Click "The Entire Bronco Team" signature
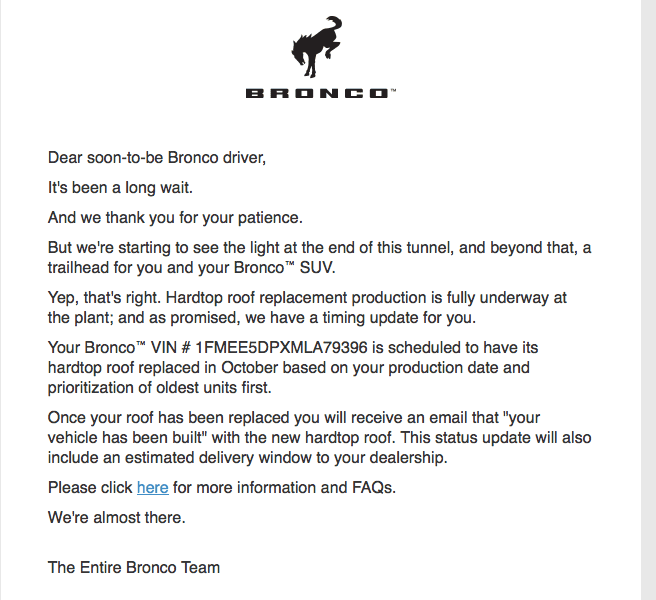Image resolution: width=656 pixels, height=600 pixels. point(134,568)
